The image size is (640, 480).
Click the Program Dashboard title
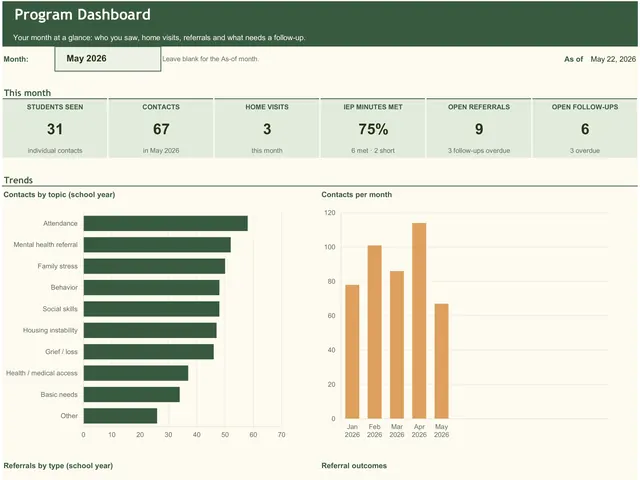tap(82, 15)
